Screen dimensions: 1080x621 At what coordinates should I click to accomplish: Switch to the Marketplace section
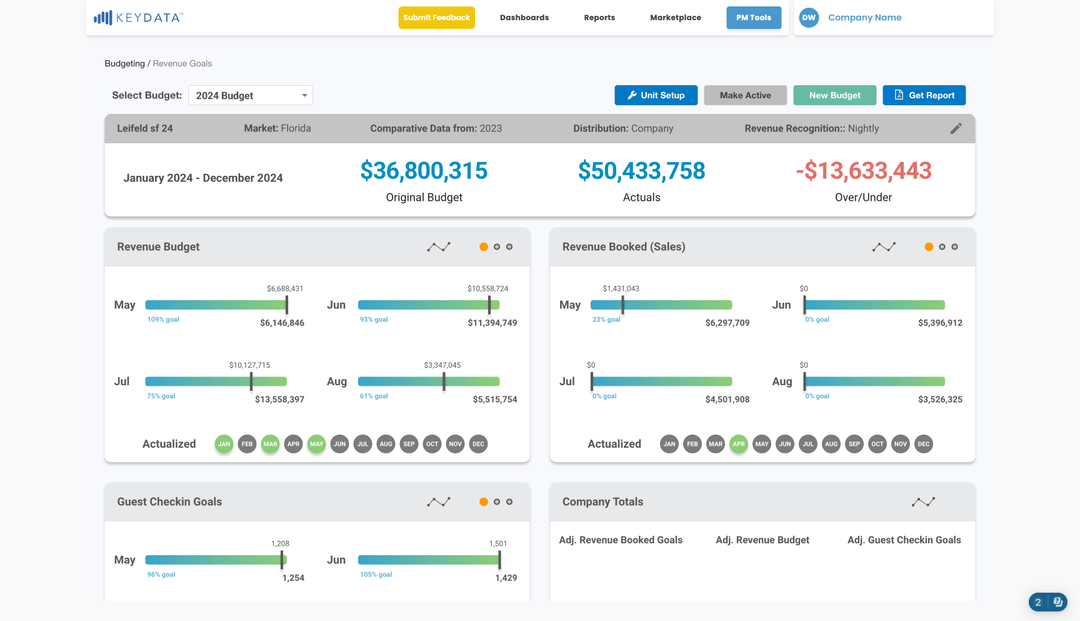pos(675,17)
